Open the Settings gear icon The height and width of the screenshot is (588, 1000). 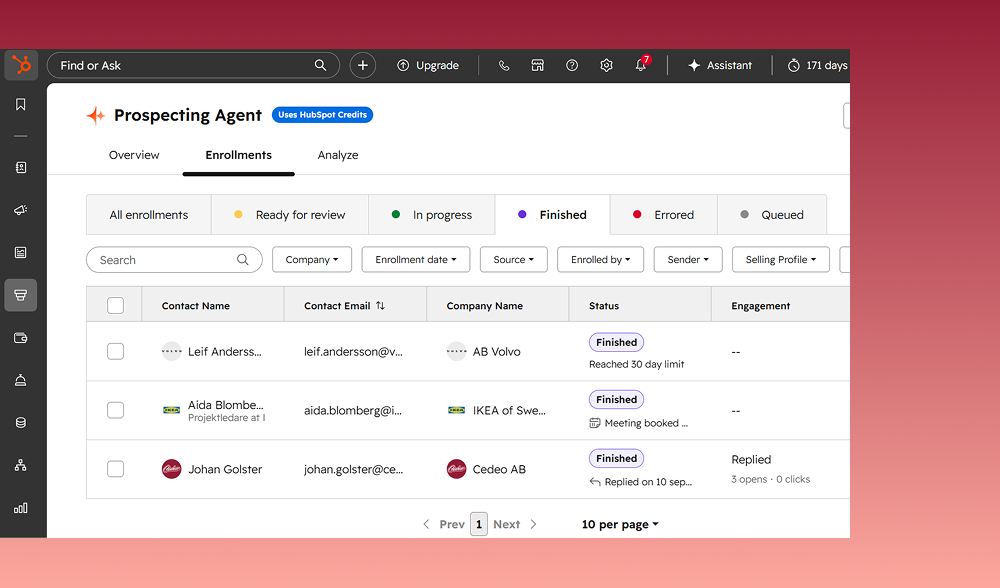[607, 65]
